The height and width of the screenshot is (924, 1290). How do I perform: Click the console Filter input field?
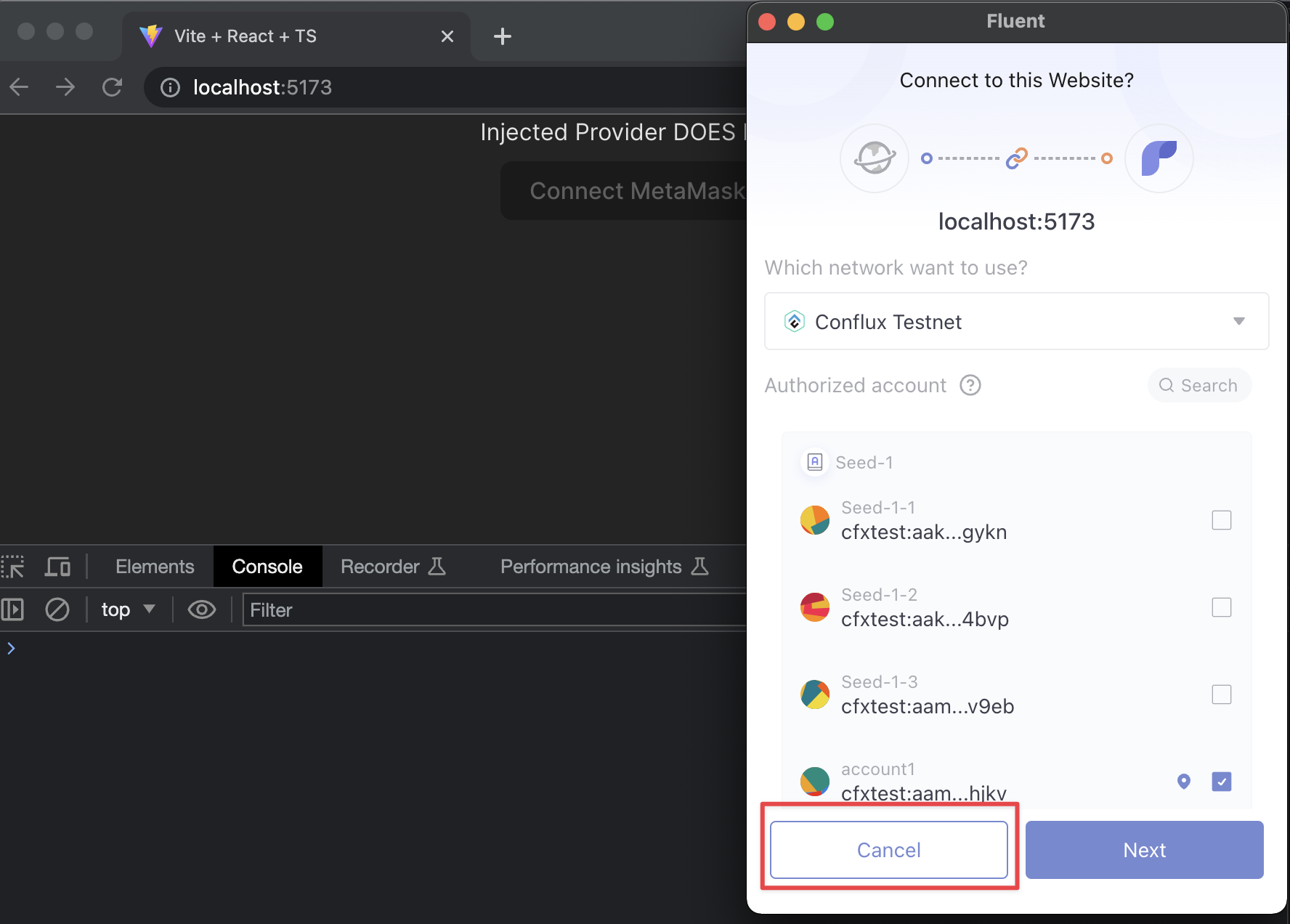pyautogui.click(x=494, y=609)
